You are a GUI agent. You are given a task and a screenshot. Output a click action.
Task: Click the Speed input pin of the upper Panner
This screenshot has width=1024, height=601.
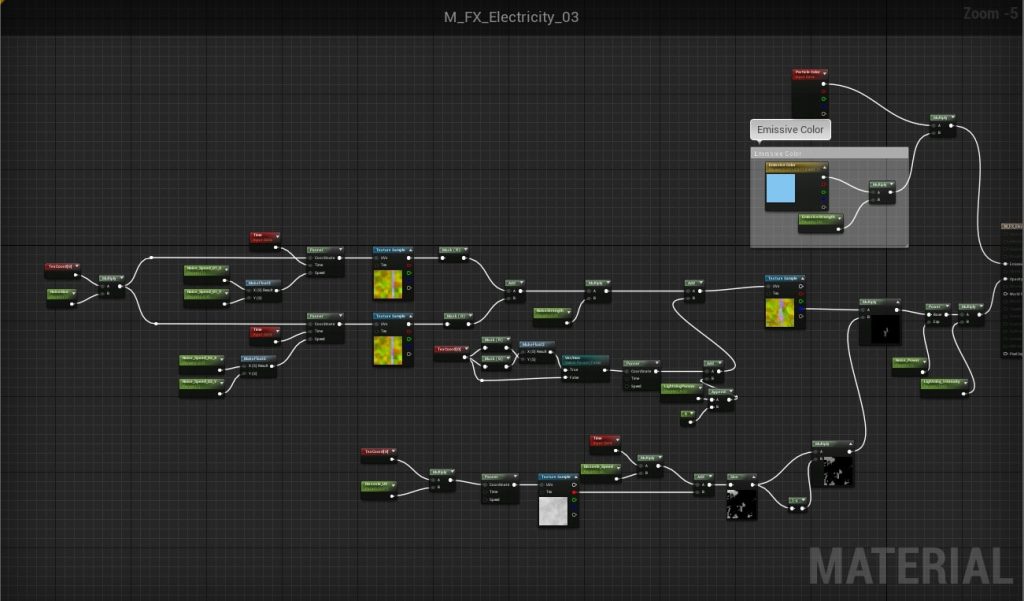click(310, 272)
